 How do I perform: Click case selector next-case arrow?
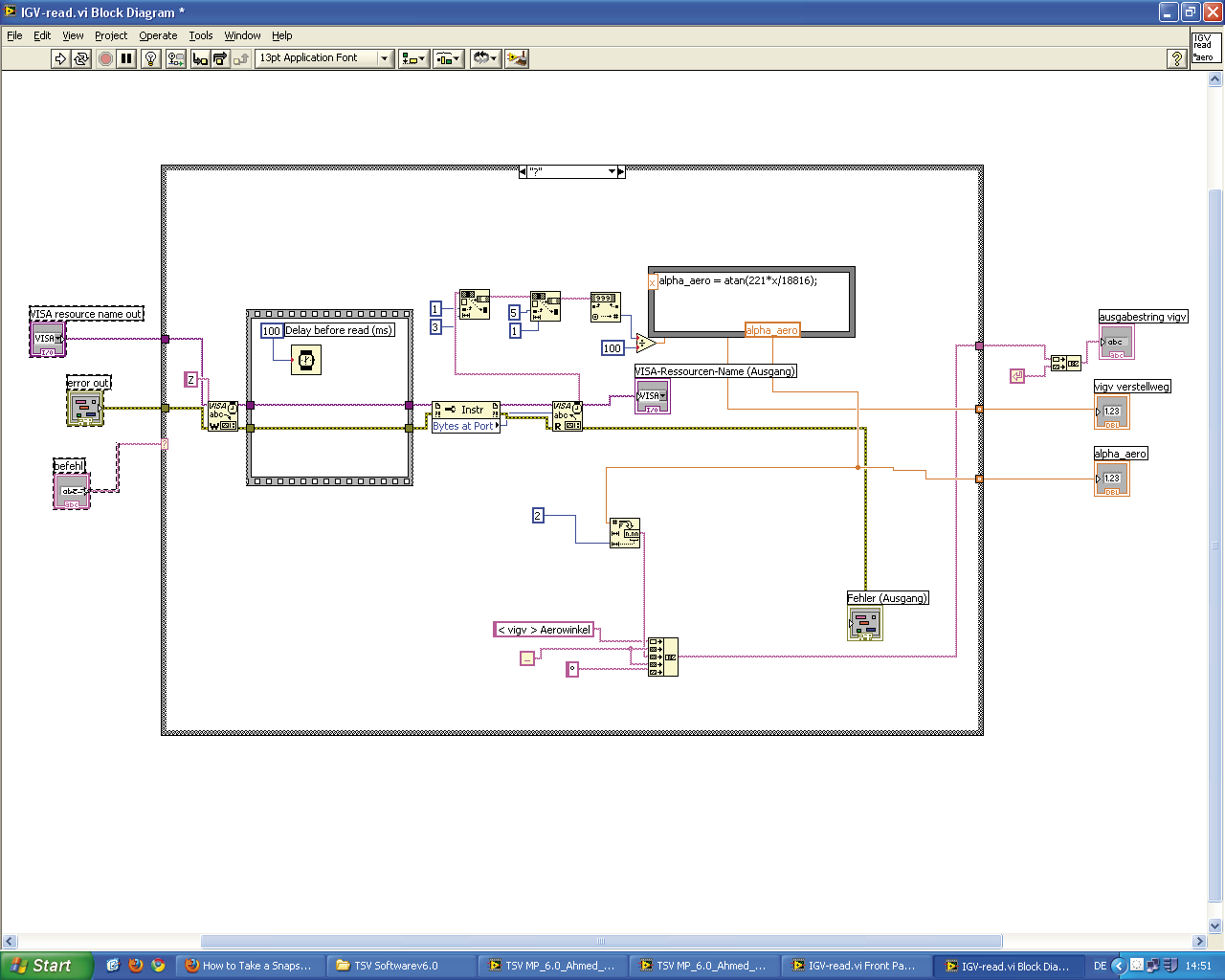tap(621, 172)
